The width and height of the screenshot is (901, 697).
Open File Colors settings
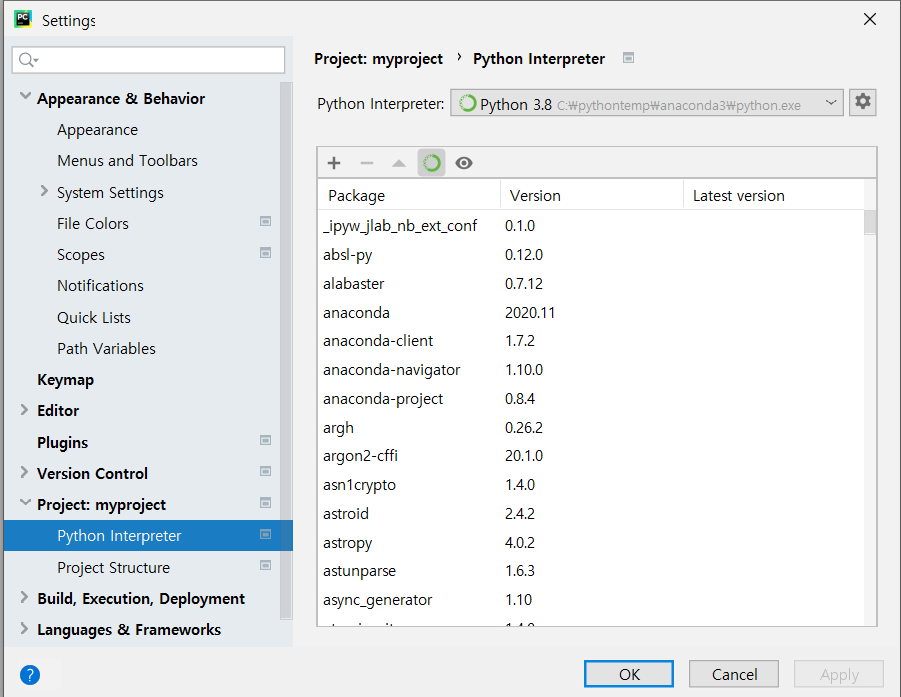point(93,224)
